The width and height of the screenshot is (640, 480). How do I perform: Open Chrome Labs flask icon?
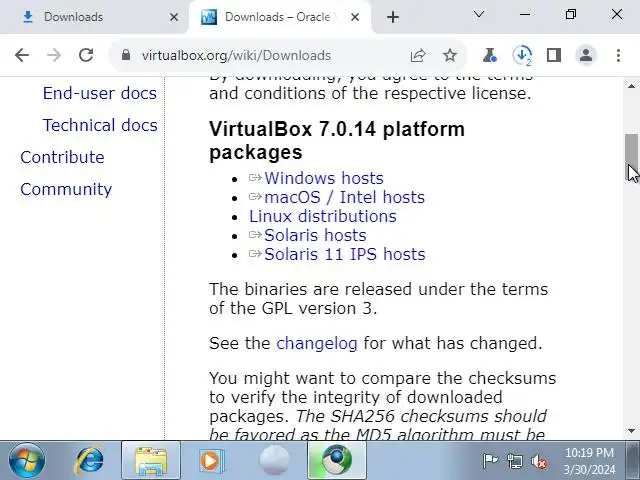pyautogui.click(x=489, y=55)
